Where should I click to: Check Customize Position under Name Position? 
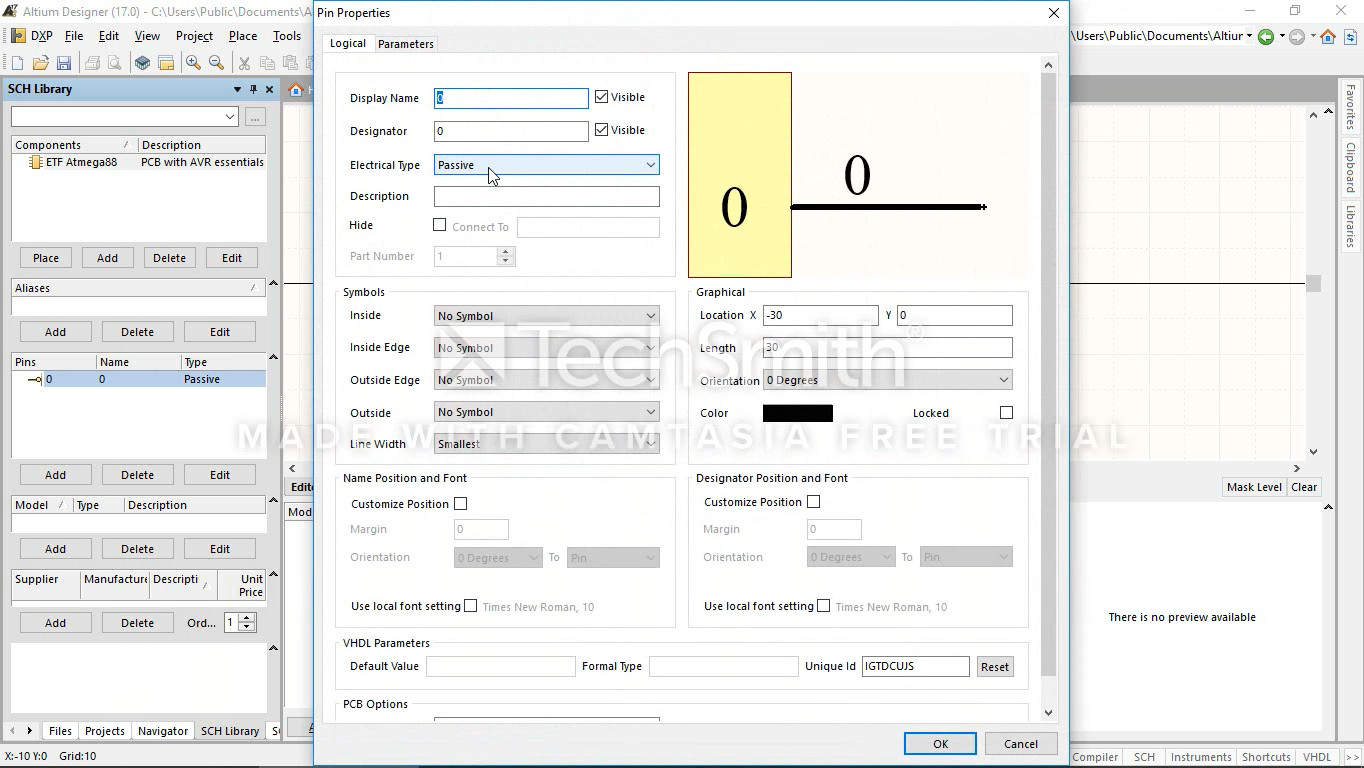click(x=460, y=504)
